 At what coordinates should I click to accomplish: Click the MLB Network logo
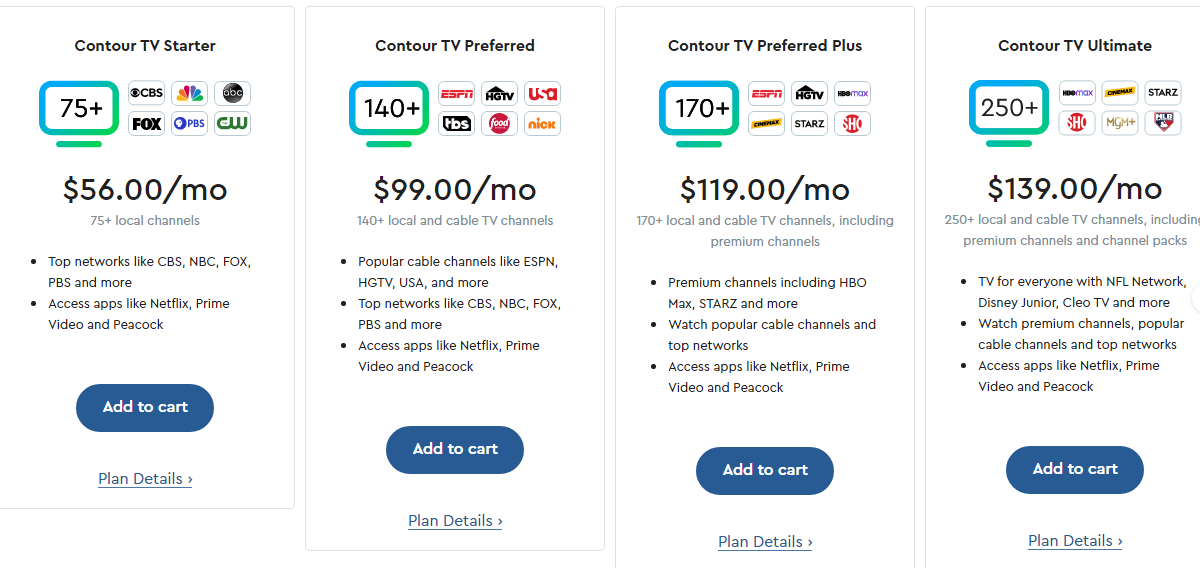click(x=1162, y=123)
